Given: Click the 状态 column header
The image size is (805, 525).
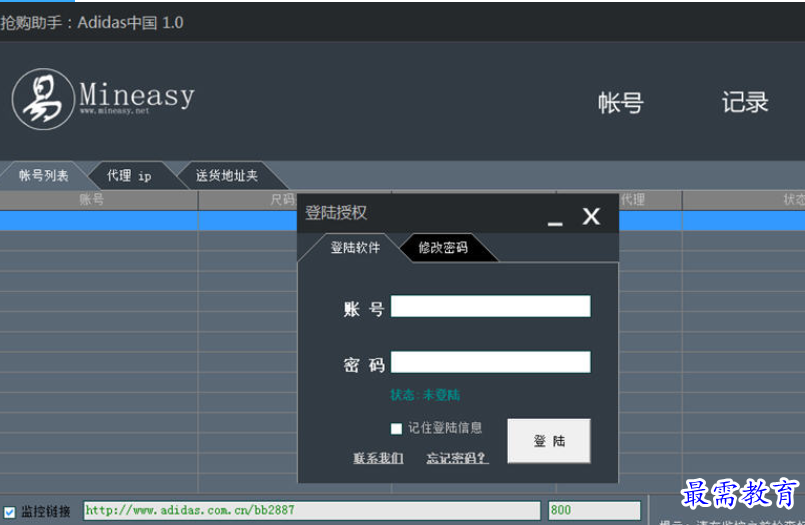Looking at the screenshot, I should [743, 200].
